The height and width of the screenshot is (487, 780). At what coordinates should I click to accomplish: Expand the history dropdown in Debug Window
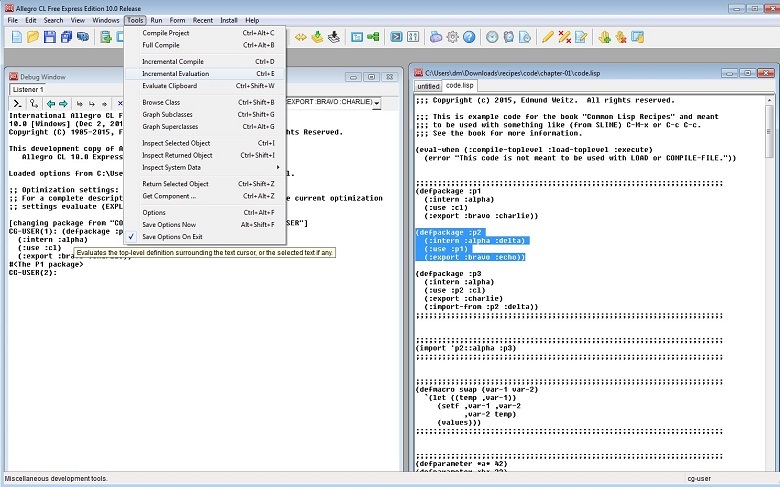376,103
